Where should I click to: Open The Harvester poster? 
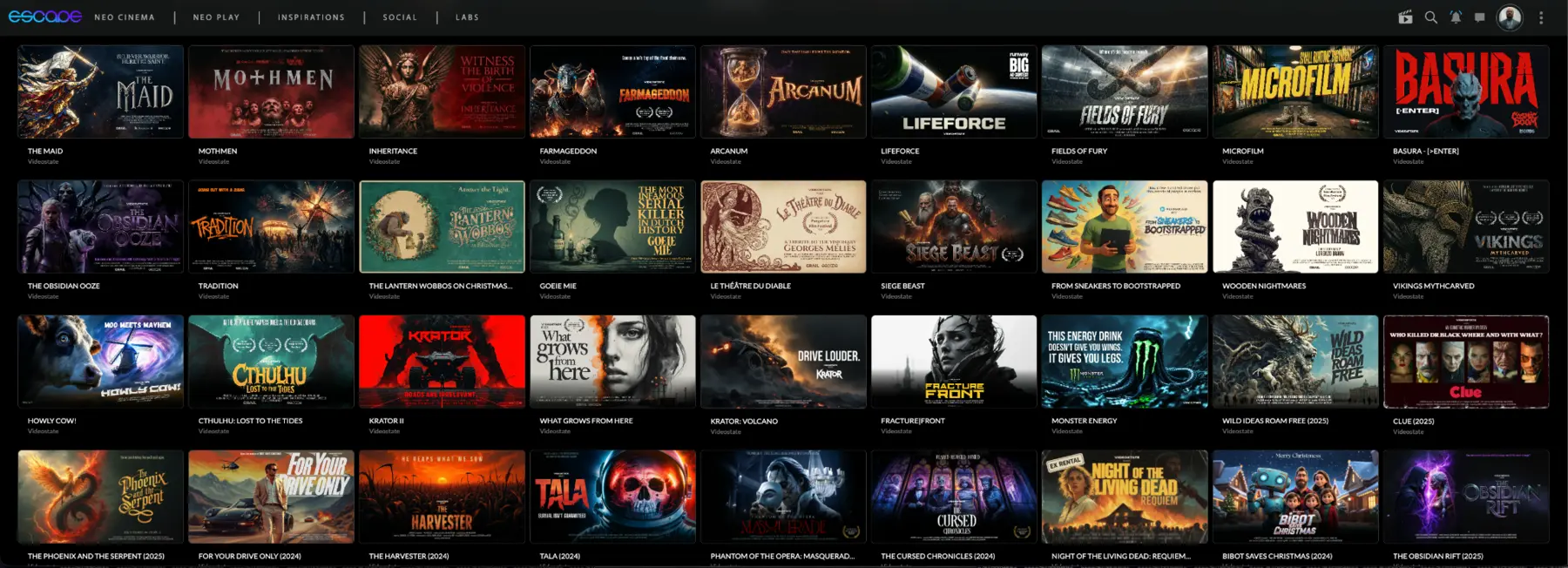(x=443, y=497)
